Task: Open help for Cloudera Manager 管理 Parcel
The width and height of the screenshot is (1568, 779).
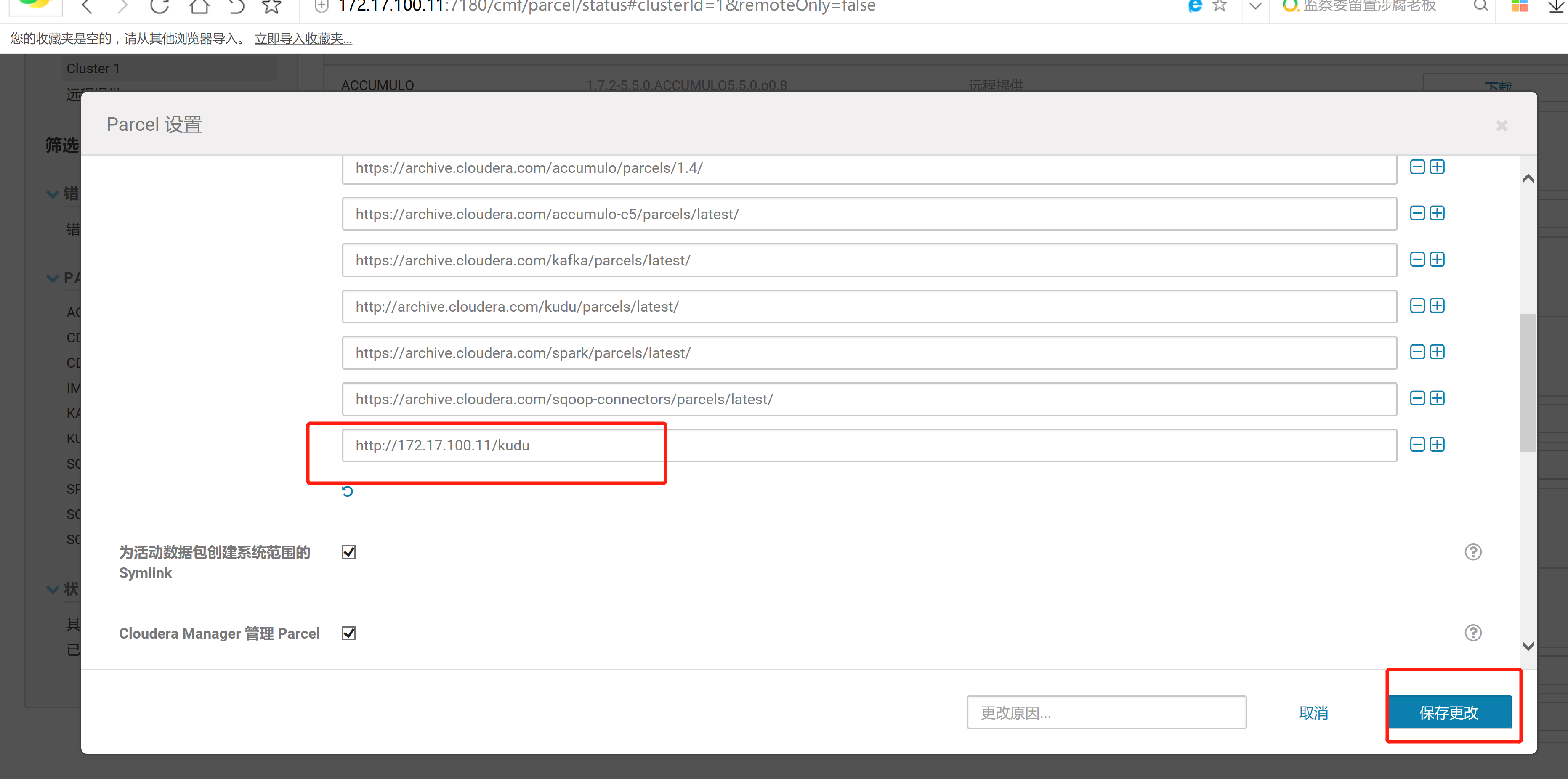Action: click(x=1472, y=633)
